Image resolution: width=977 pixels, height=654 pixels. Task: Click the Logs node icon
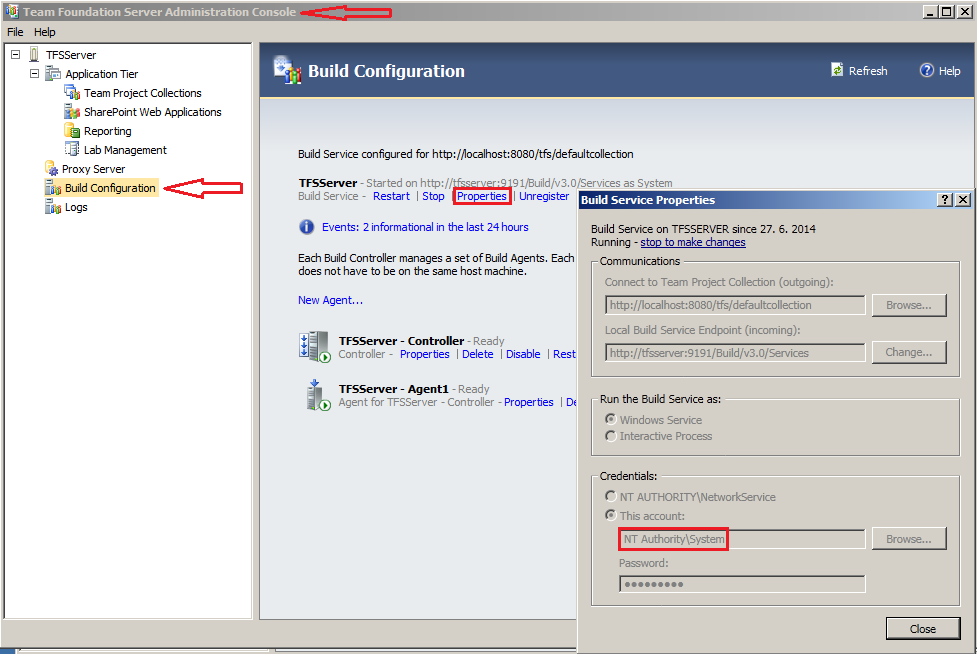pos(53,207)
